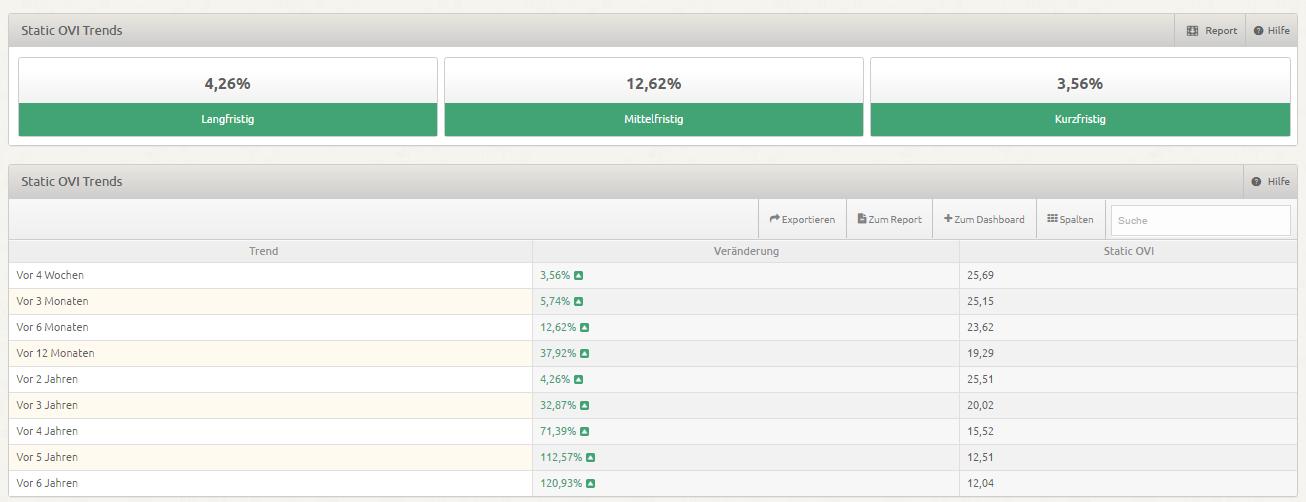1306x502 pixels.
Task: Open Report in top Static OVI panel
Action: coord(1211,31)
